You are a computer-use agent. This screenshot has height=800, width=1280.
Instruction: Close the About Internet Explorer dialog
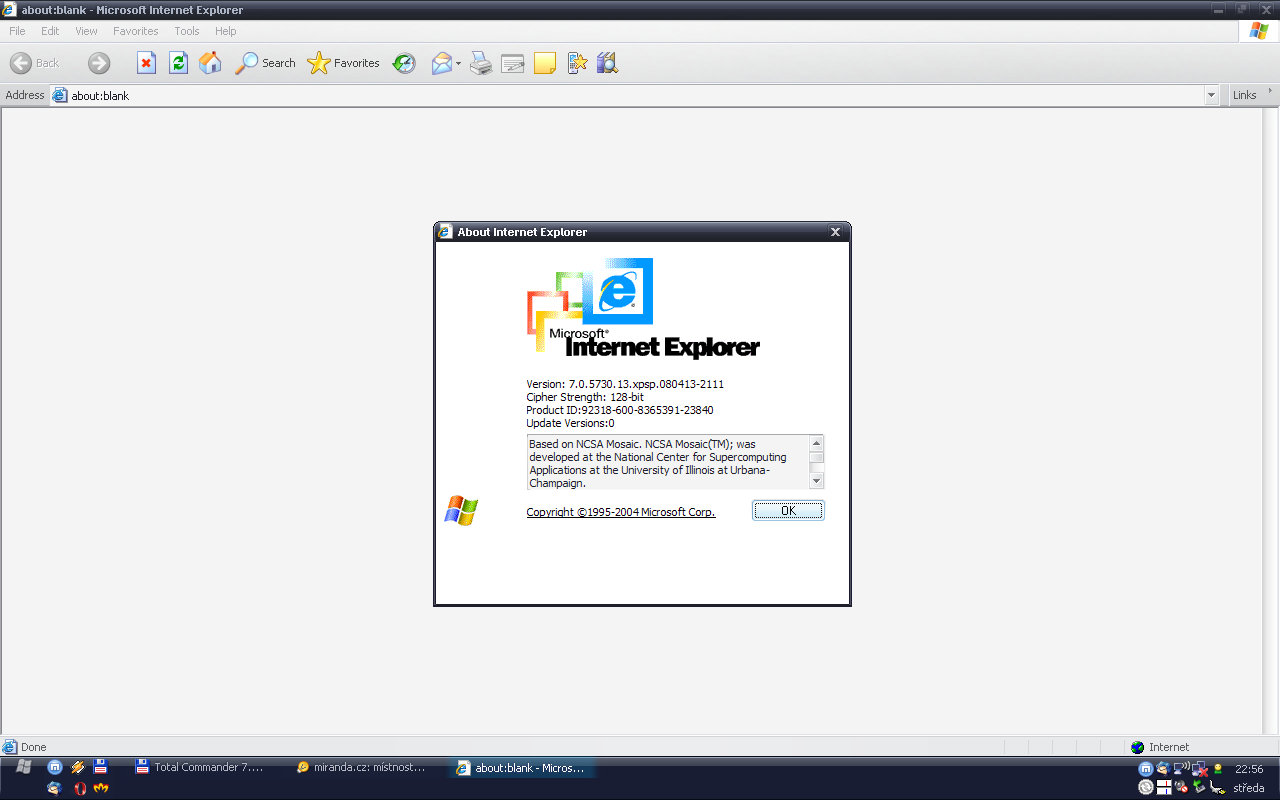click(x=836, y=232)
